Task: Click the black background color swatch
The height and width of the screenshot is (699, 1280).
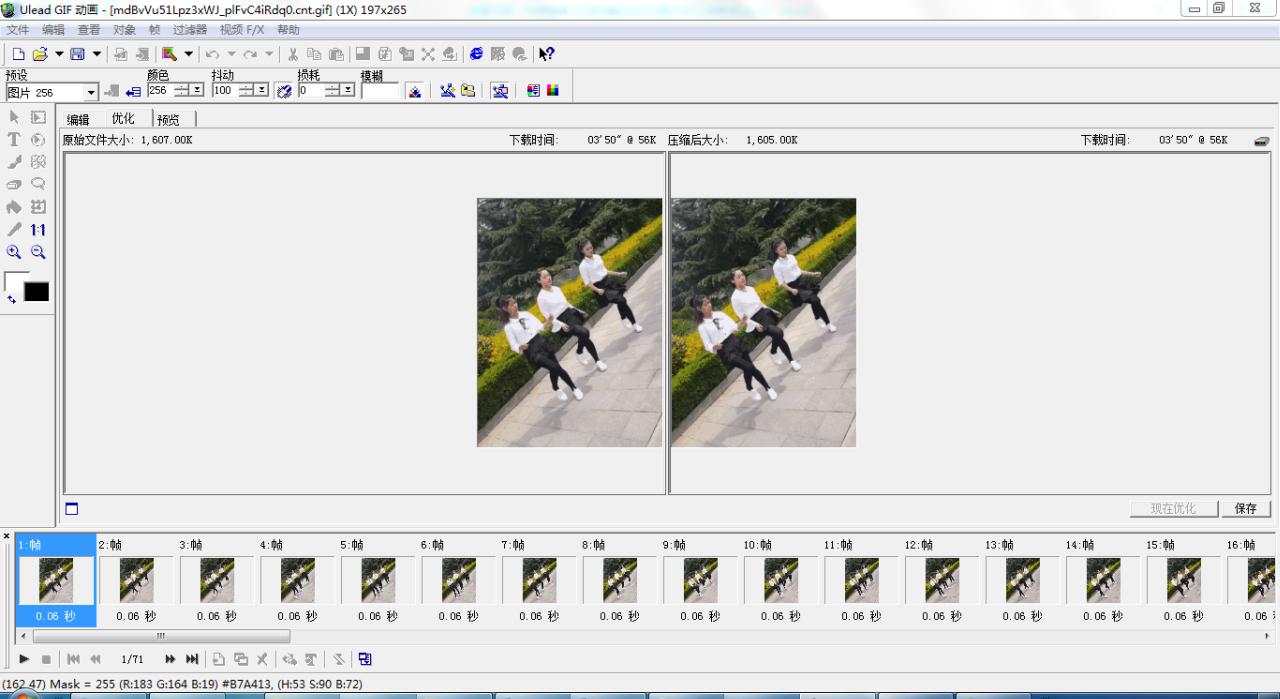Action: point(34,291)
